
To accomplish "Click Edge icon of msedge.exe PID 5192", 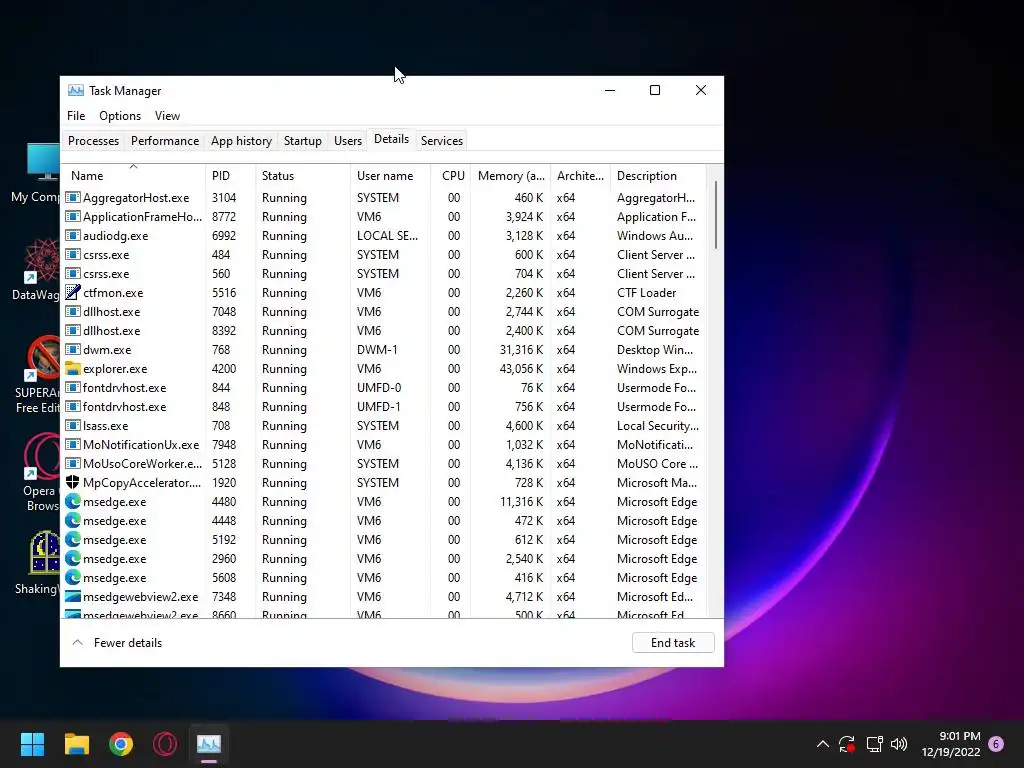I will tap(72, 539).
